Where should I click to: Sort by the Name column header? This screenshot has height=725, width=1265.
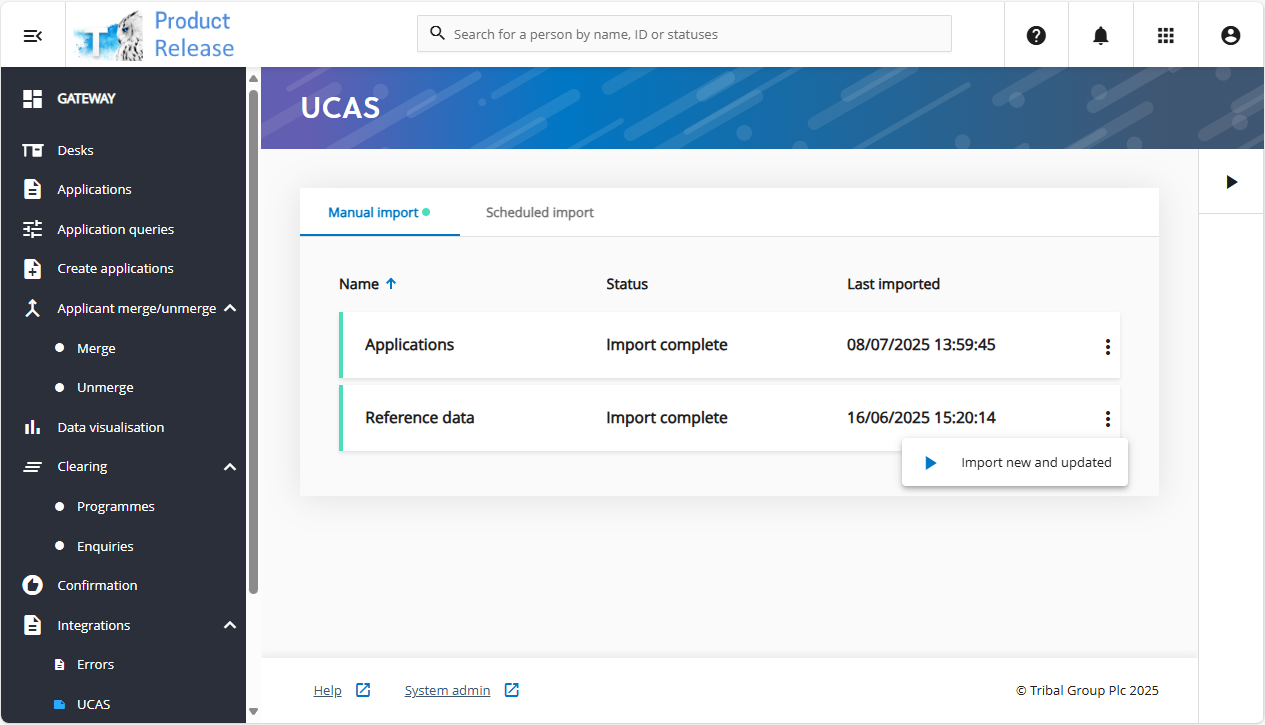(359, 284)
